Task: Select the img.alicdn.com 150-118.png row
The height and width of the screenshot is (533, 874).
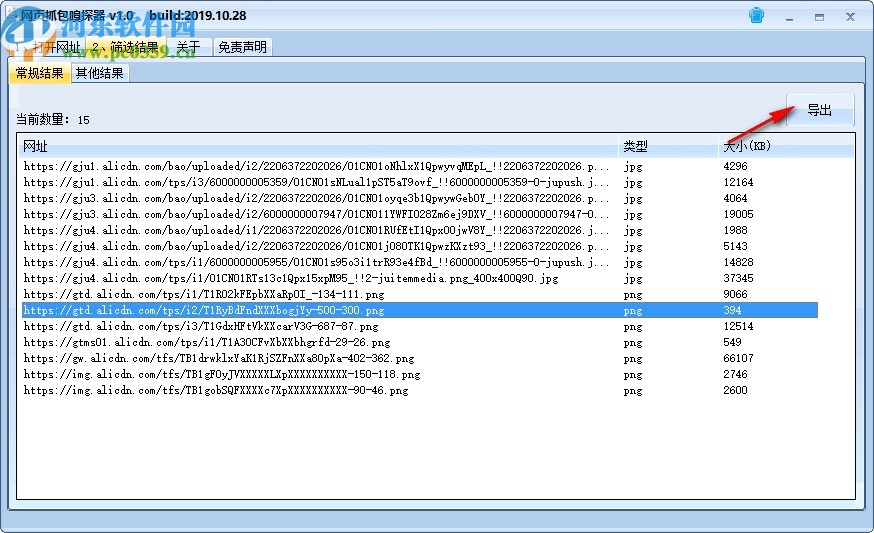Action: click(420, 375)
